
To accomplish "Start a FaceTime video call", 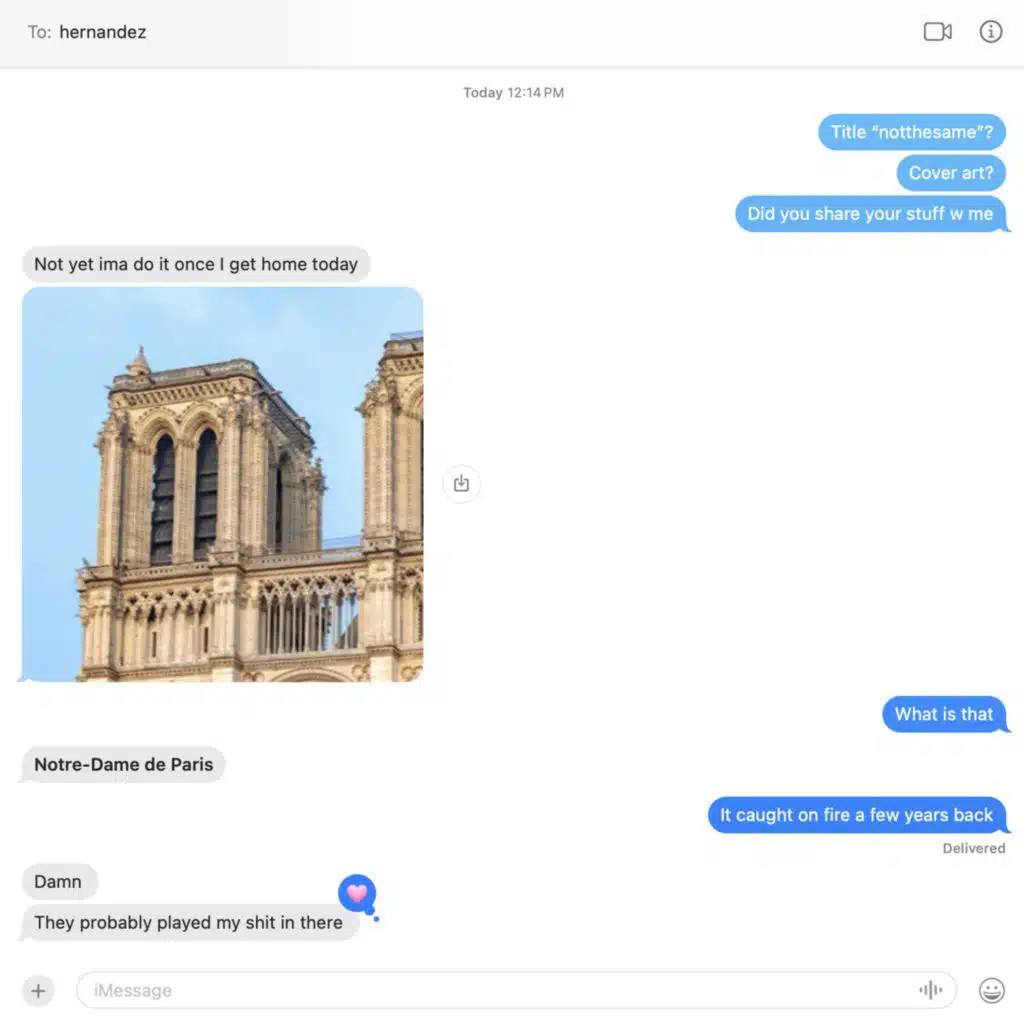I will coord(937,32).
